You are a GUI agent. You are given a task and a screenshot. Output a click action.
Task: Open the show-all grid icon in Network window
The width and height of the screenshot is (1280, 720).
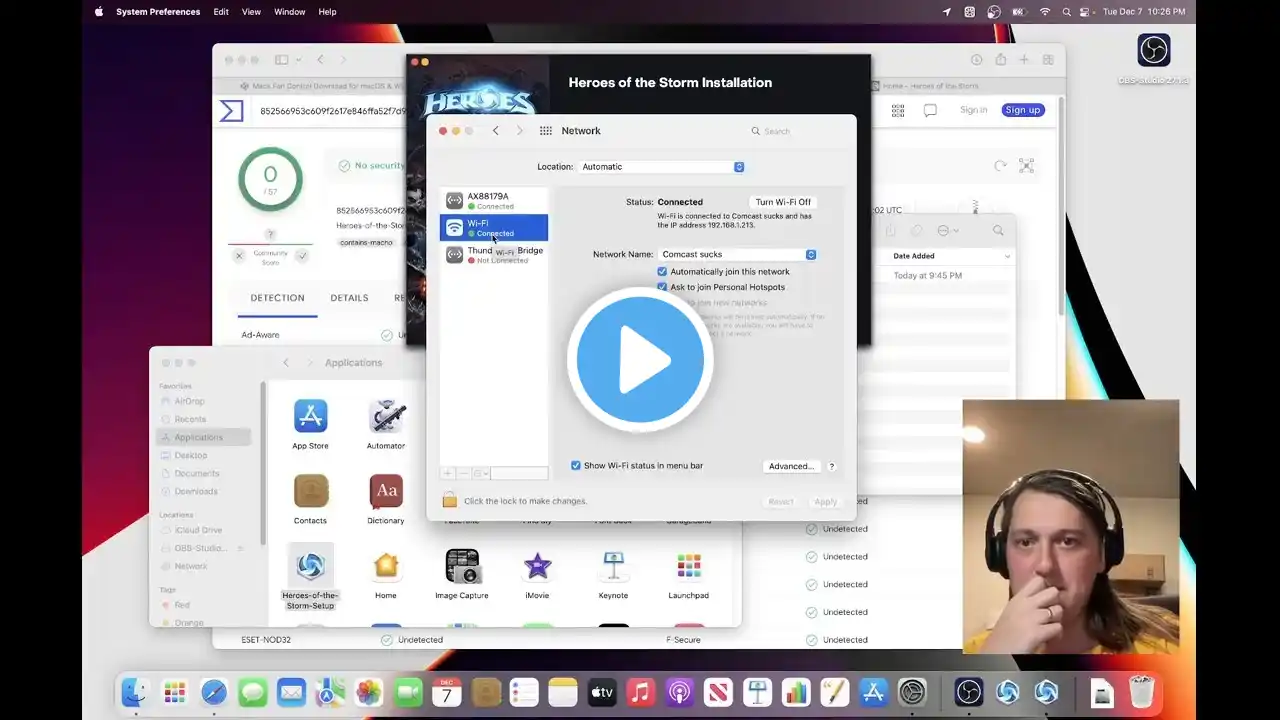546,131
